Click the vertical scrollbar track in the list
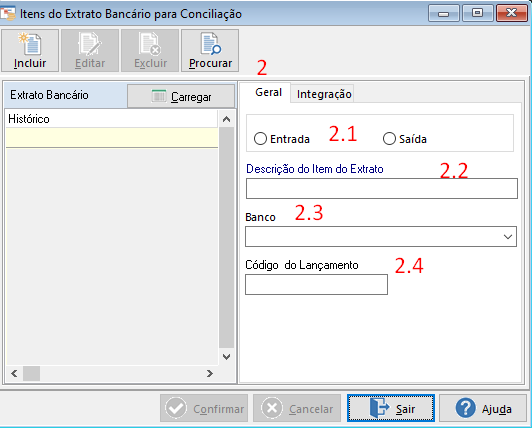Viewport: 532px width, 428px height. pyautogui.click(x=226, y=238)
